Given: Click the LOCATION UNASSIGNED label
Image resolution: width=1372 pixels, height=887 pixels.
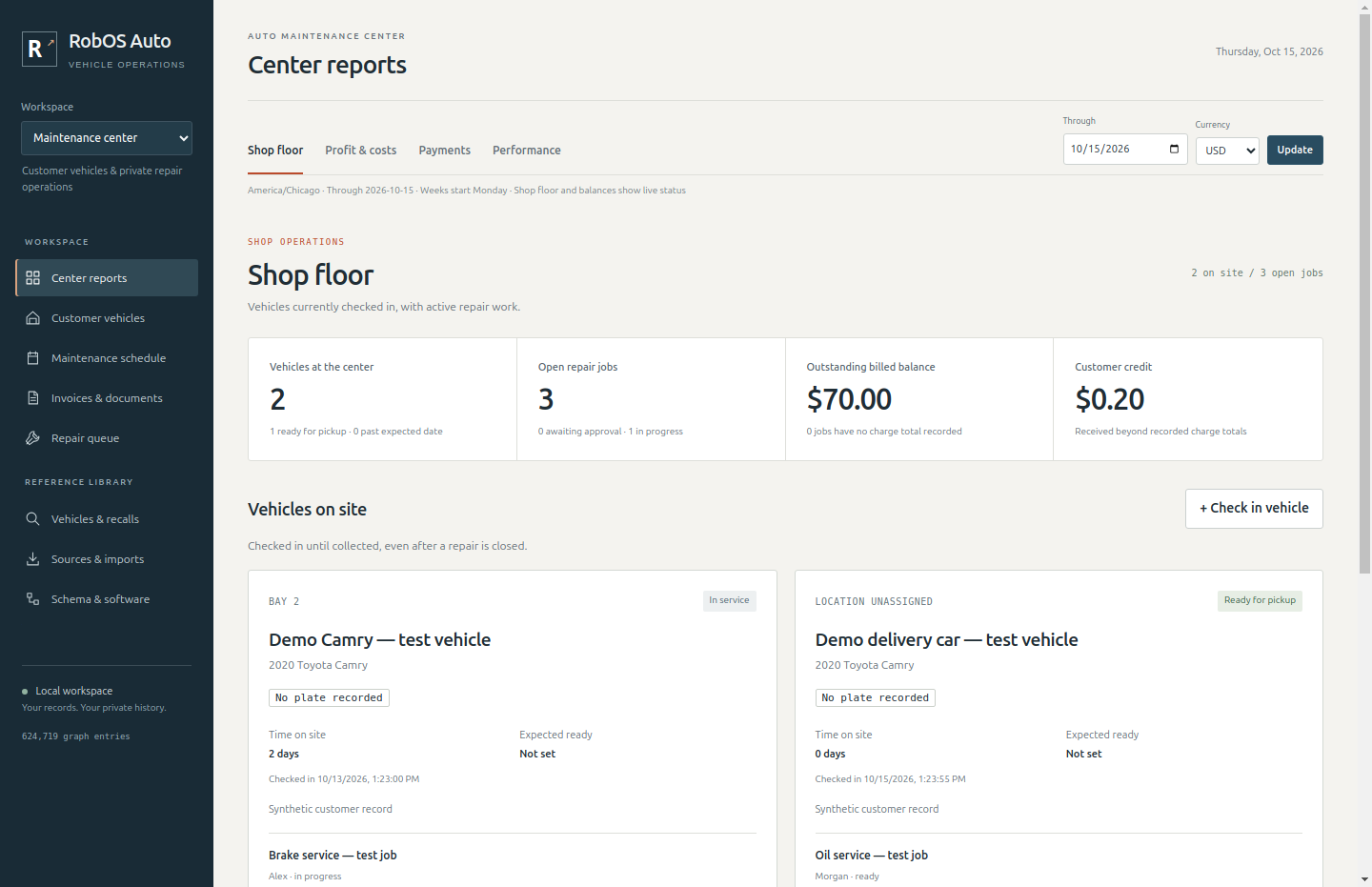Looking at the screenshot, I should [x=874, y=602].
